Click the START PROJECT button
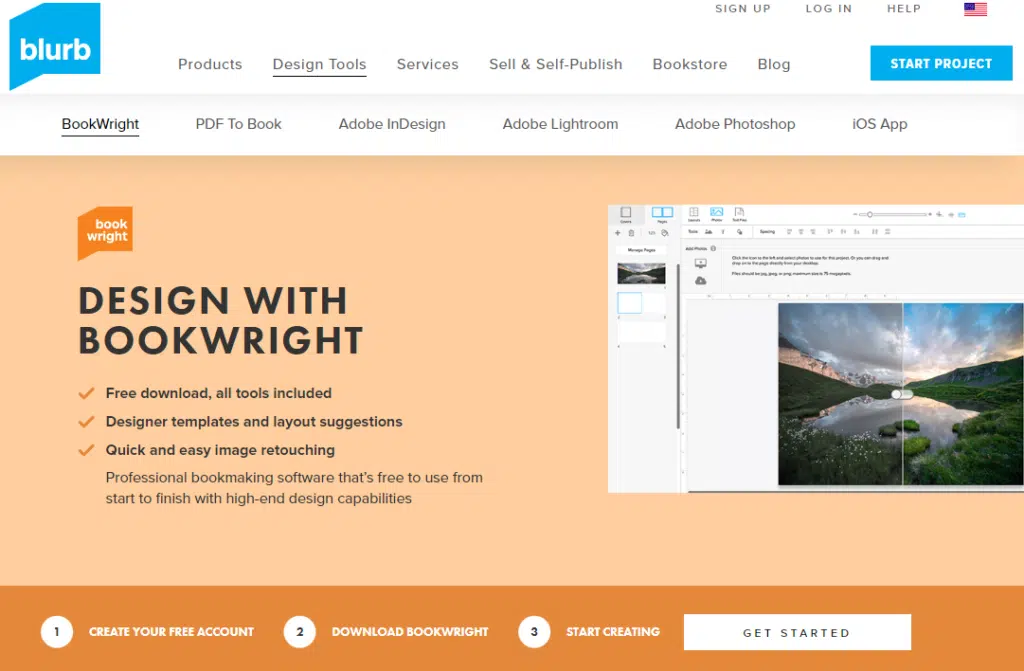 940,63
